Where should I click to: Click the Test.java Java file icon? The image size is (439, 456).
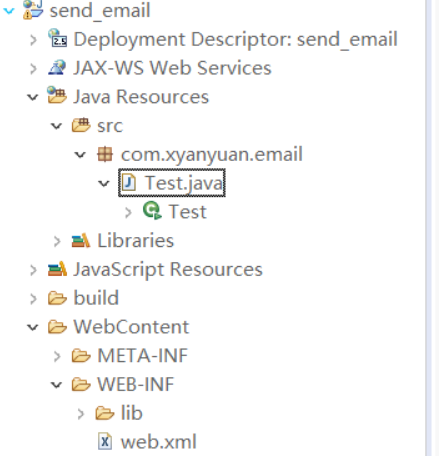click(129, 183)
